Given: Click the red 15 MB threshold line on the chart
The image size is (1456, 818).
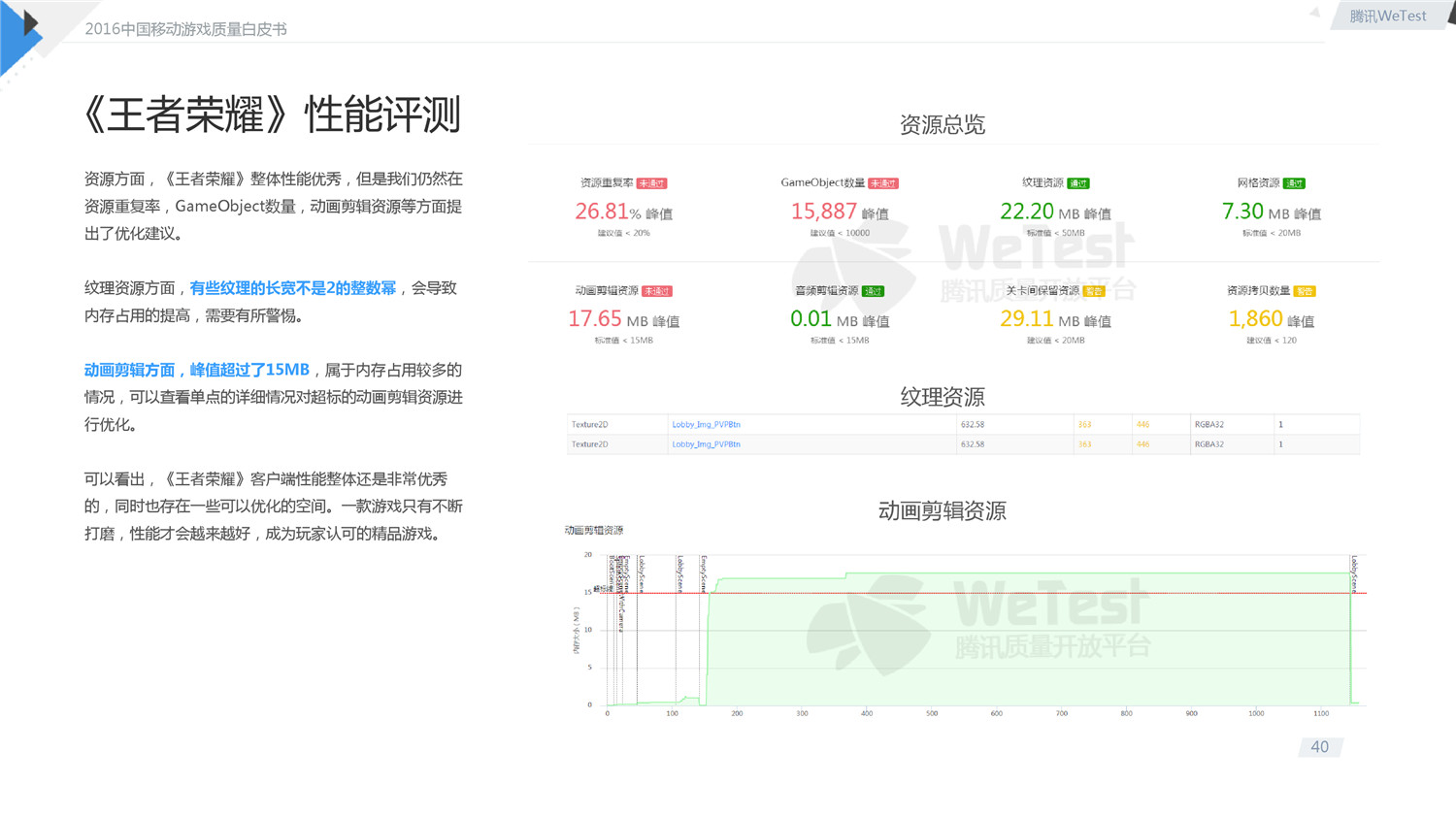Looking at the screenshot, I should tap(985, 593).
